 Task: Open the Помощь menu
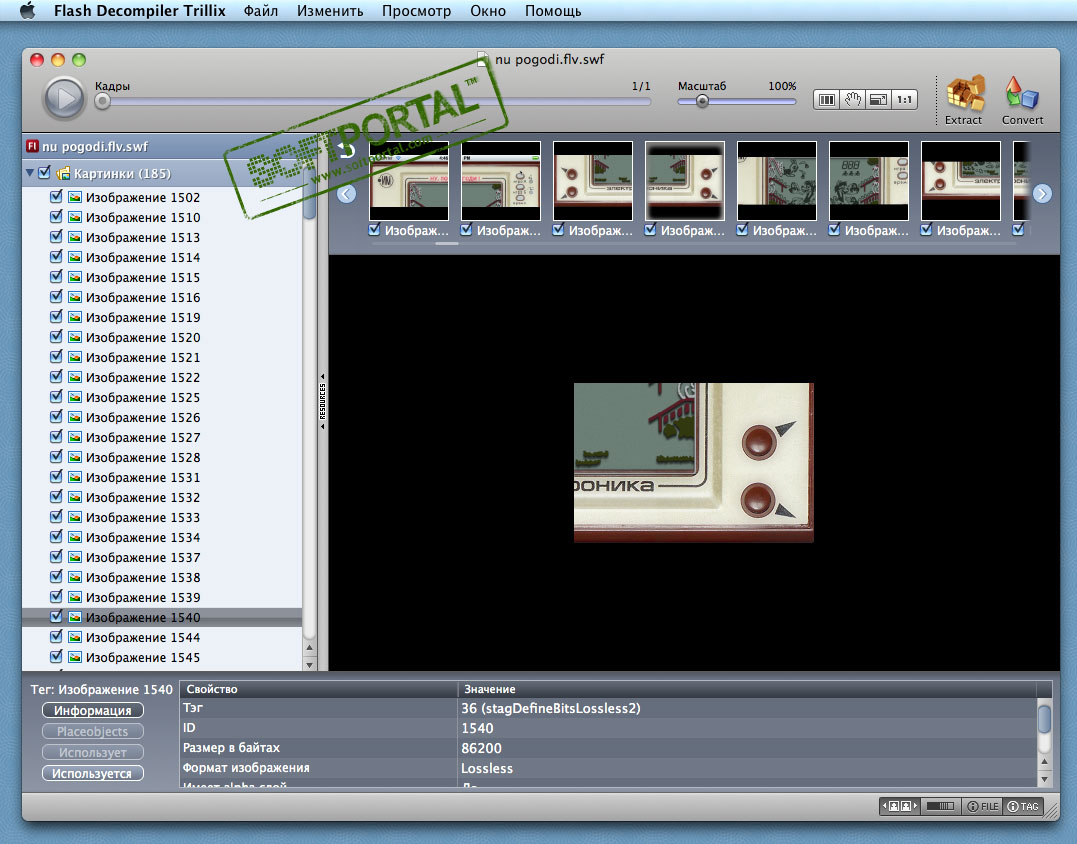click(x=553, y=11)
